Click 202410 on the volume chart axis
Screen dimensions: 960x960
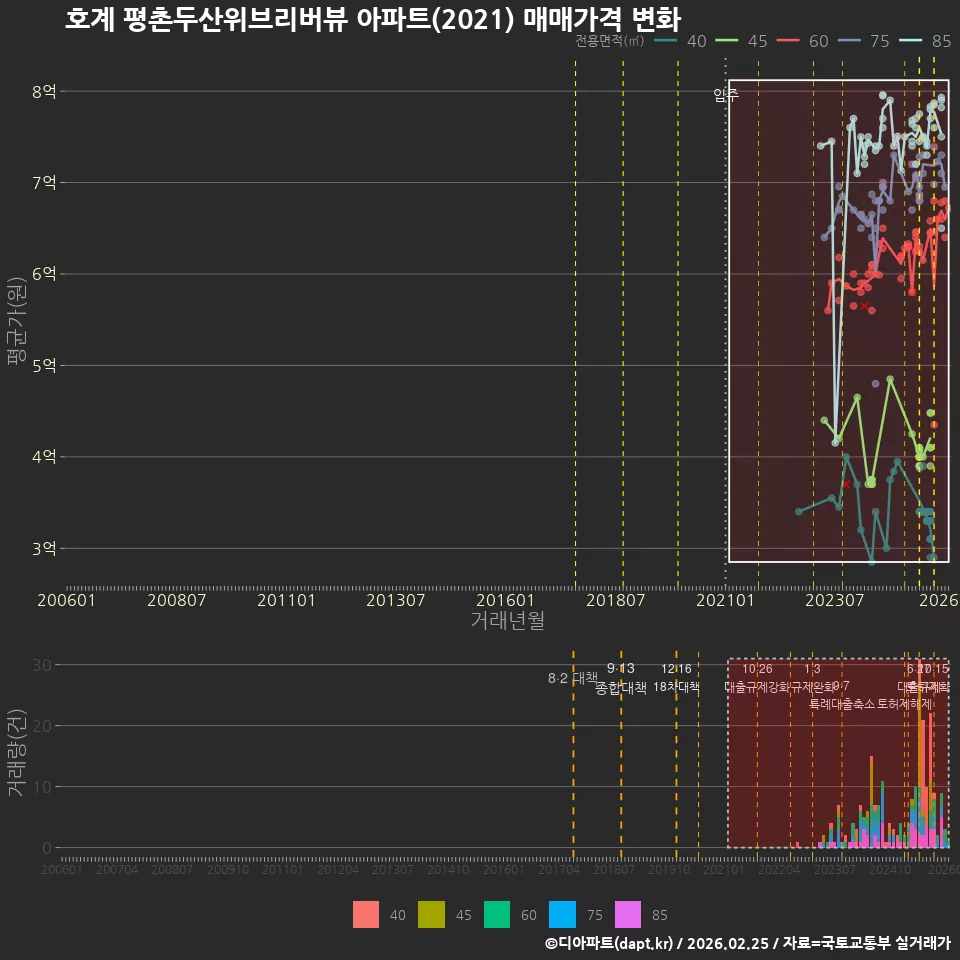[x=890, y=869]
